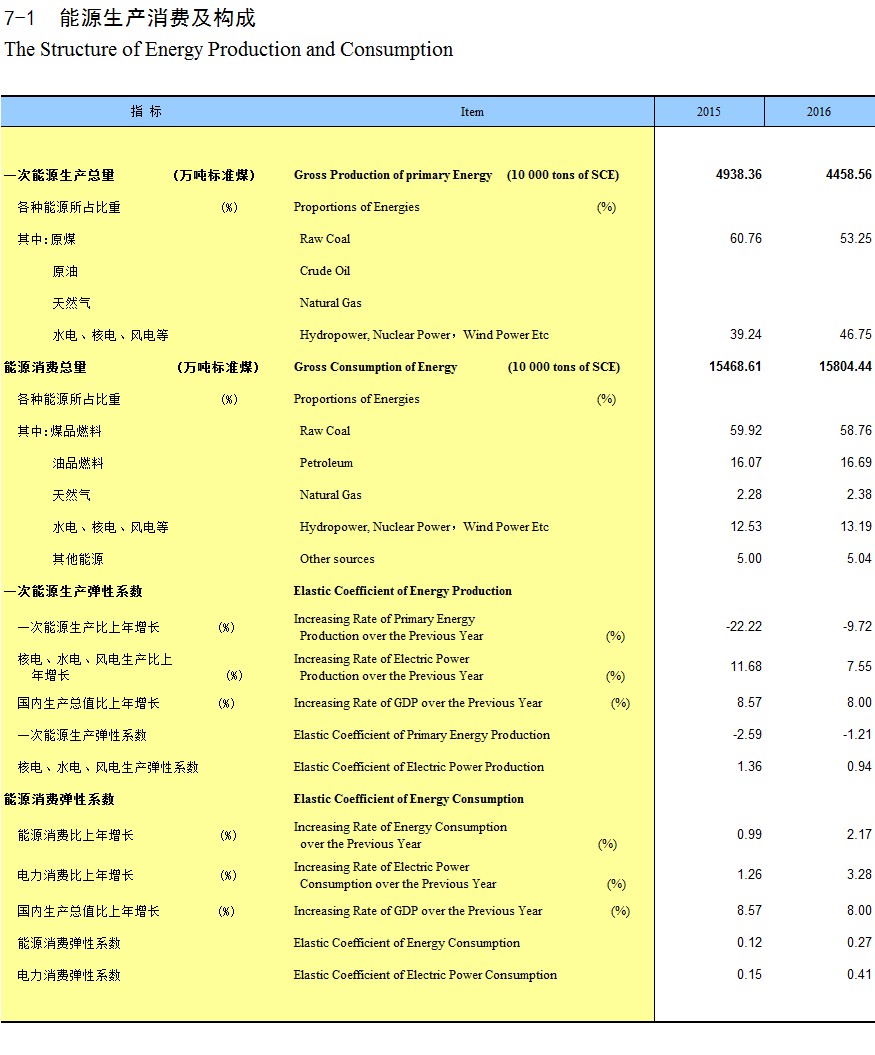
Task: Click the production Raw Coal value 53.25
Action: click(x=855, y=238)
